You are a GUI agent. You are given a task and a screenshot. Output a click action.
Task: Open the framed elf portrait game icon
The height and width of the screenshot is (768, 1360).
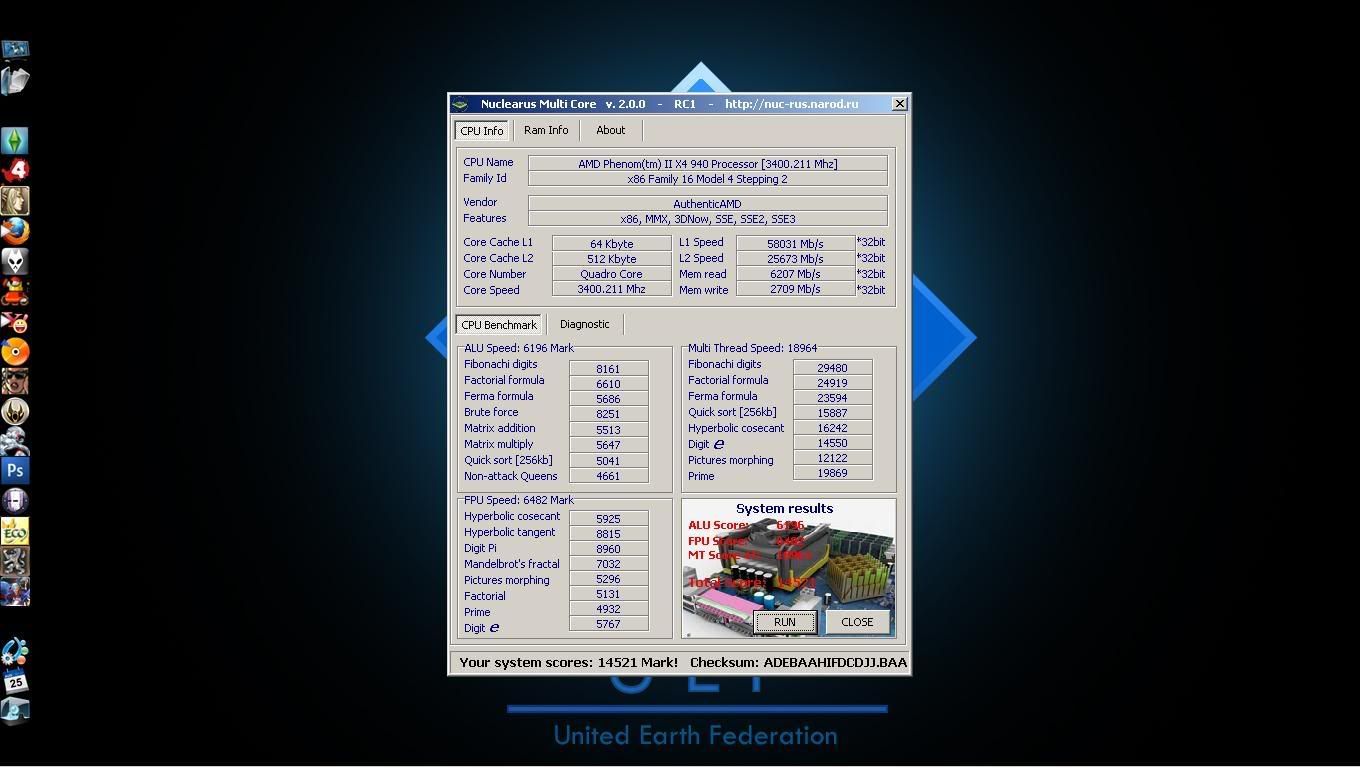pyautogui.click(x=15, y=200)
